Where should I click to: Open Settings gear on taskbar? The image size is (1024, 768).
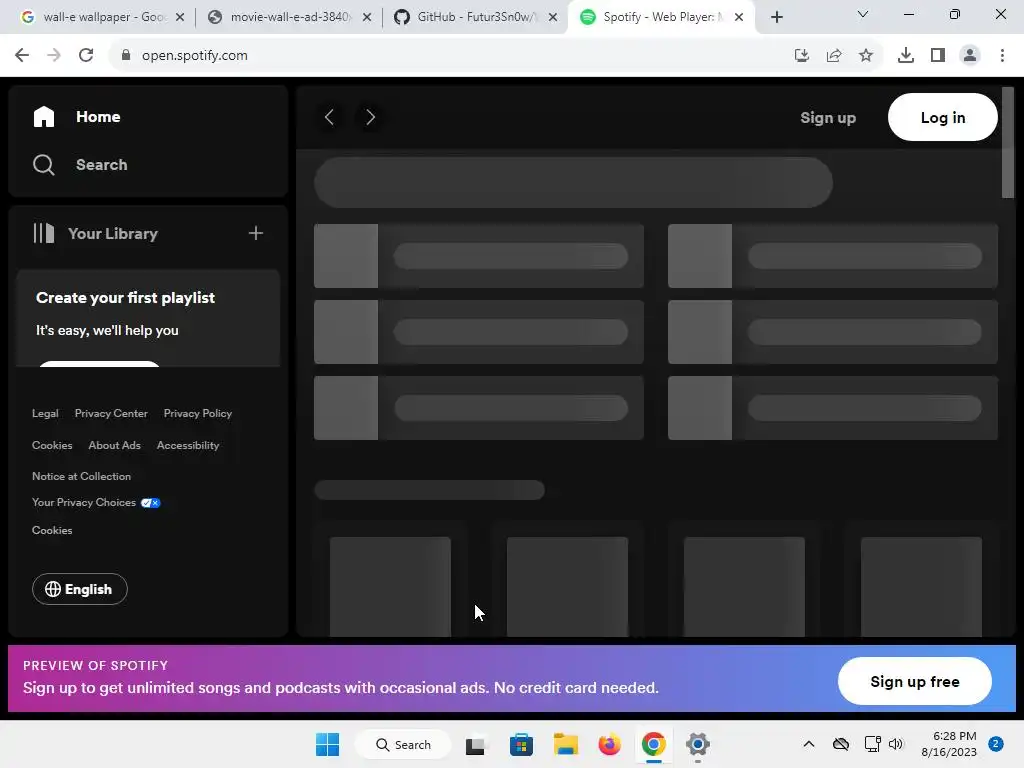click(697, 744)
